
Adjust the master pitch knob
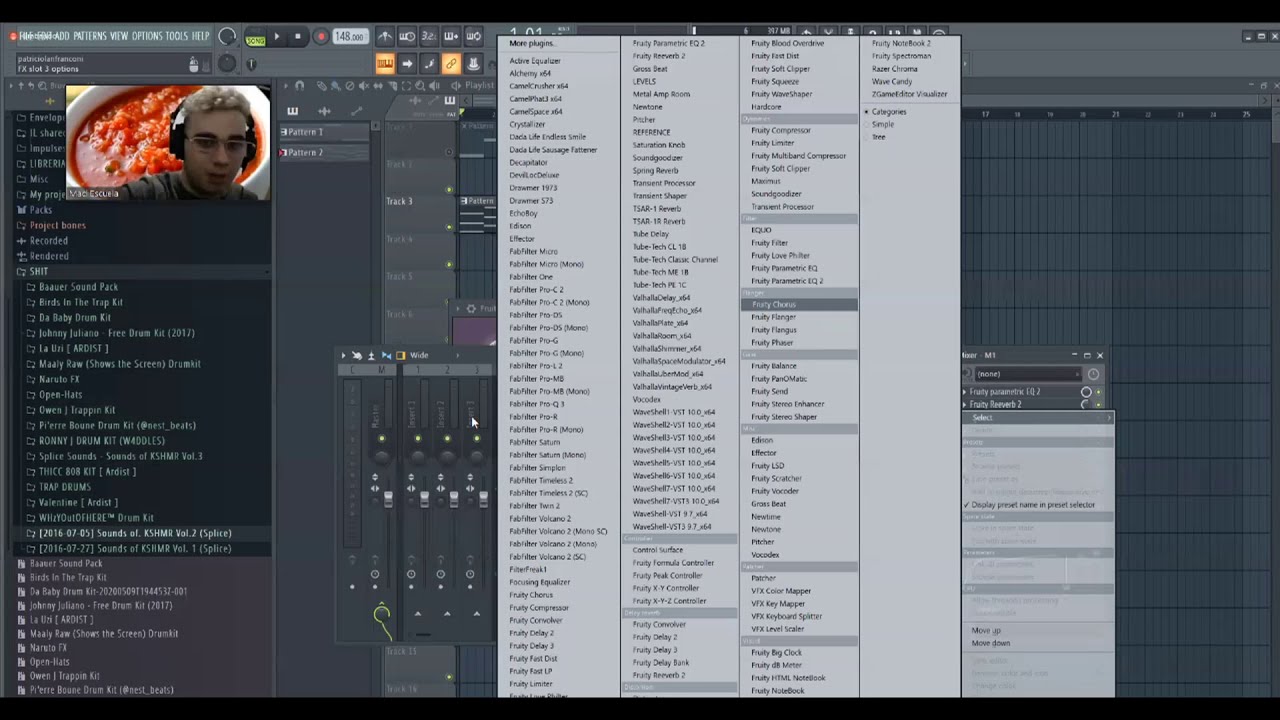[x=227, y=64]
